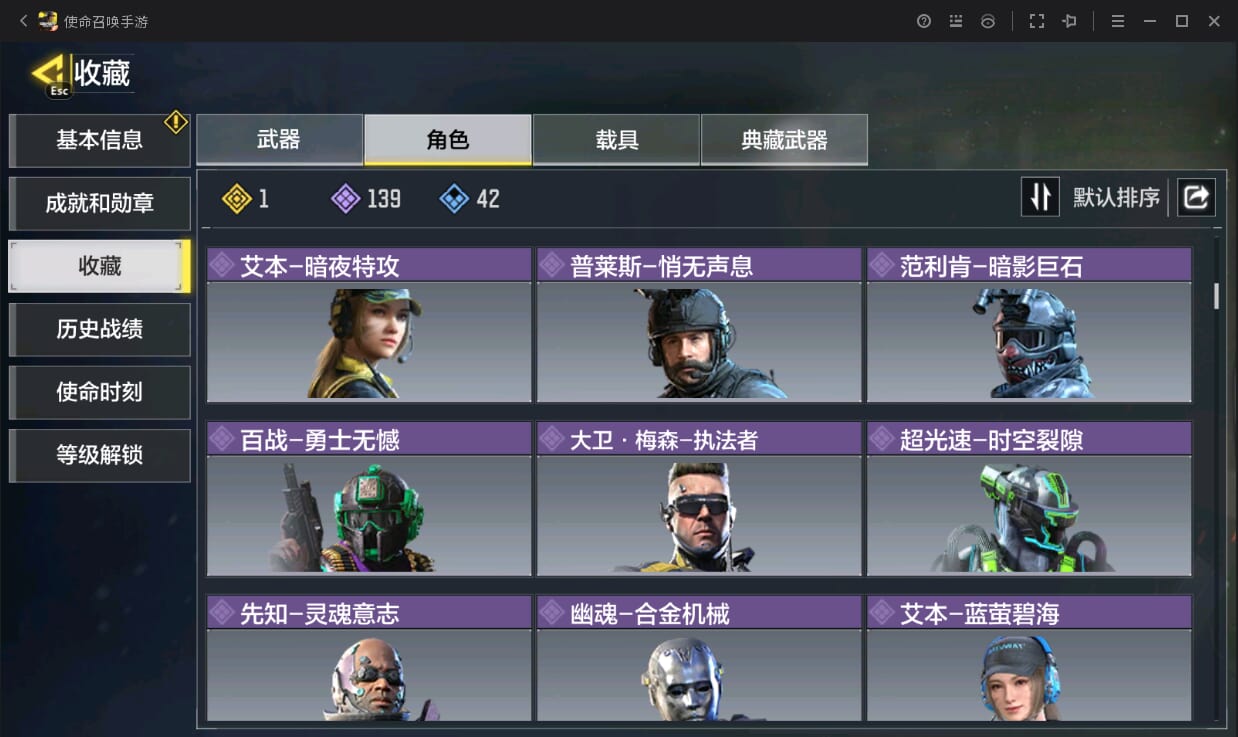Select the 超光速-时空裂隙 character card

pyautogui.click(x=1029, y=499)
